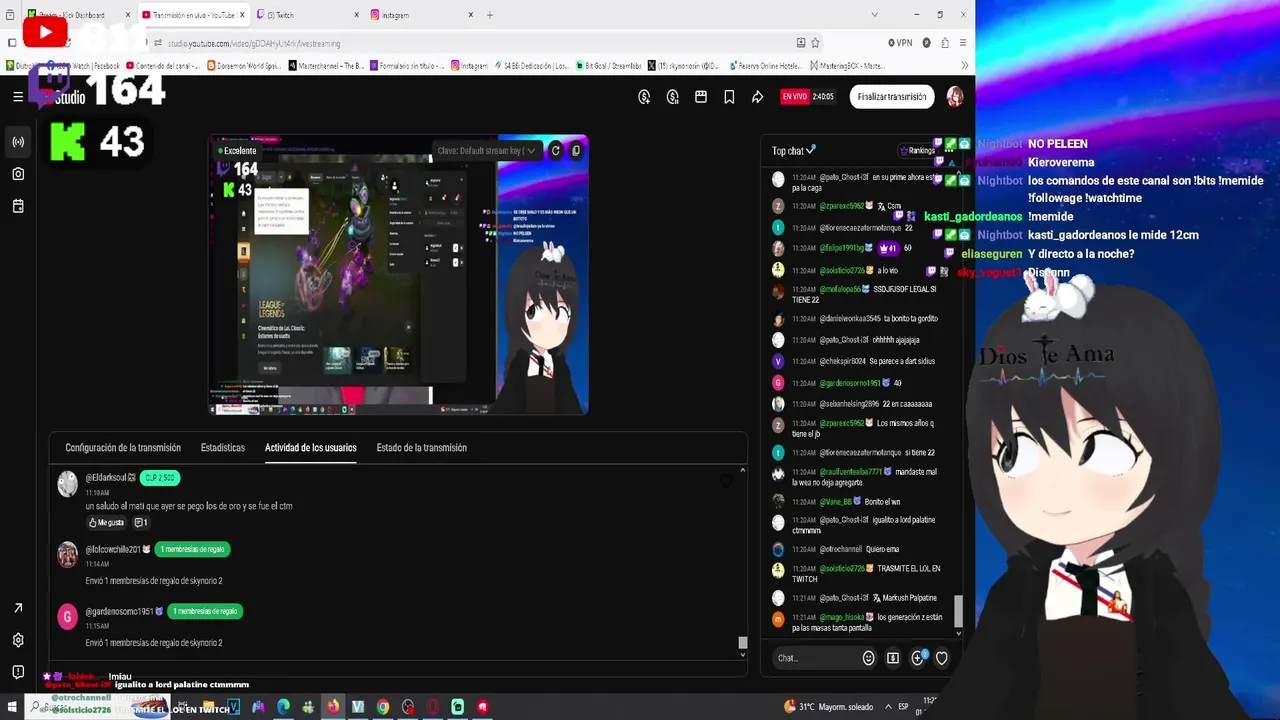Open the Top chat dropdown
Viewport: 1280px width, 720px height.
coord(793,151)
